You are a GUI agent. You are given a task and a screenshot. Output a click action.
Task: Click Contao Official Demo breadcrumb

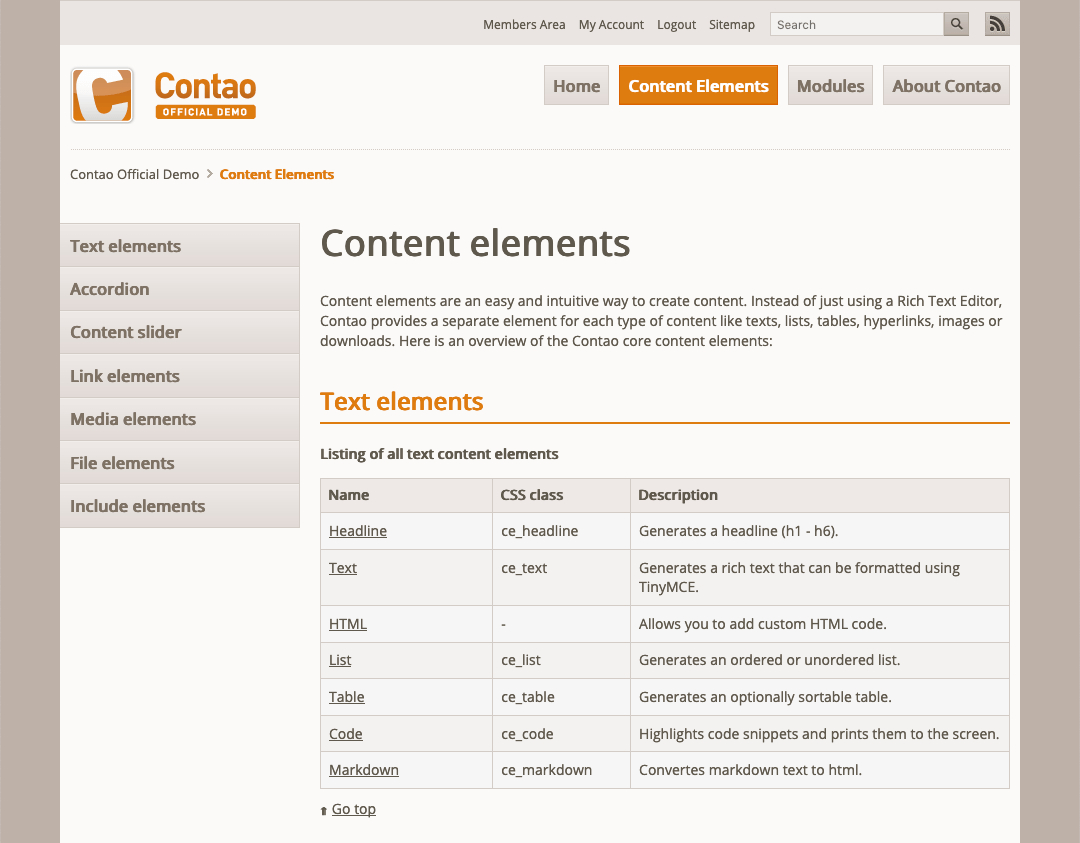pos(134,174)
